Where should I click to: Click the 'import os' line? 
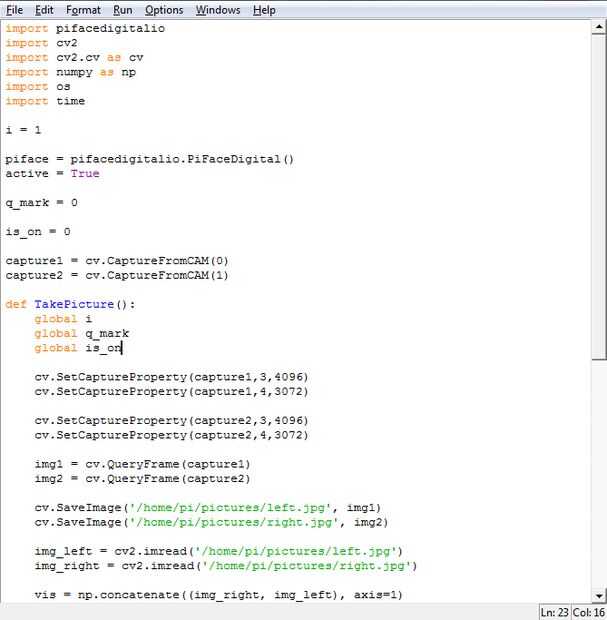(38, 87)
